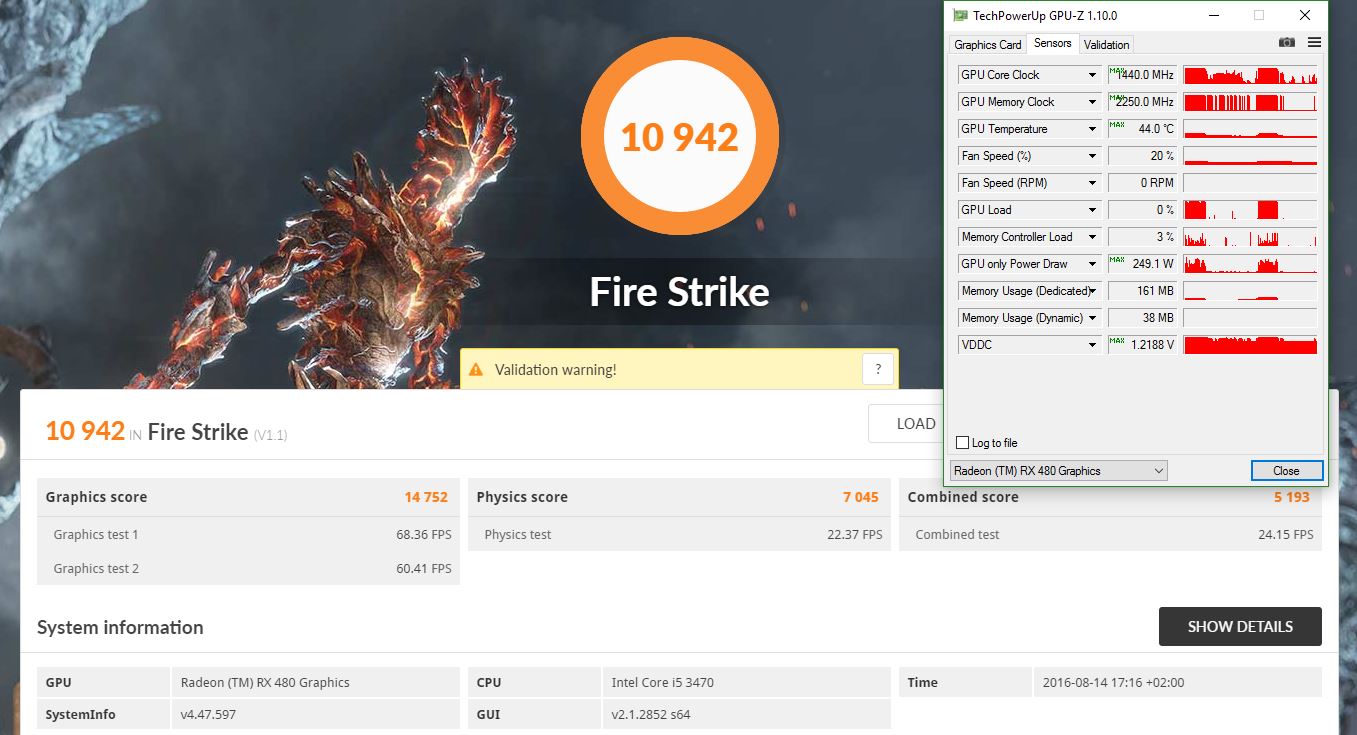
Task: Open the validation warning help question mark
Action: coord(877,369)
